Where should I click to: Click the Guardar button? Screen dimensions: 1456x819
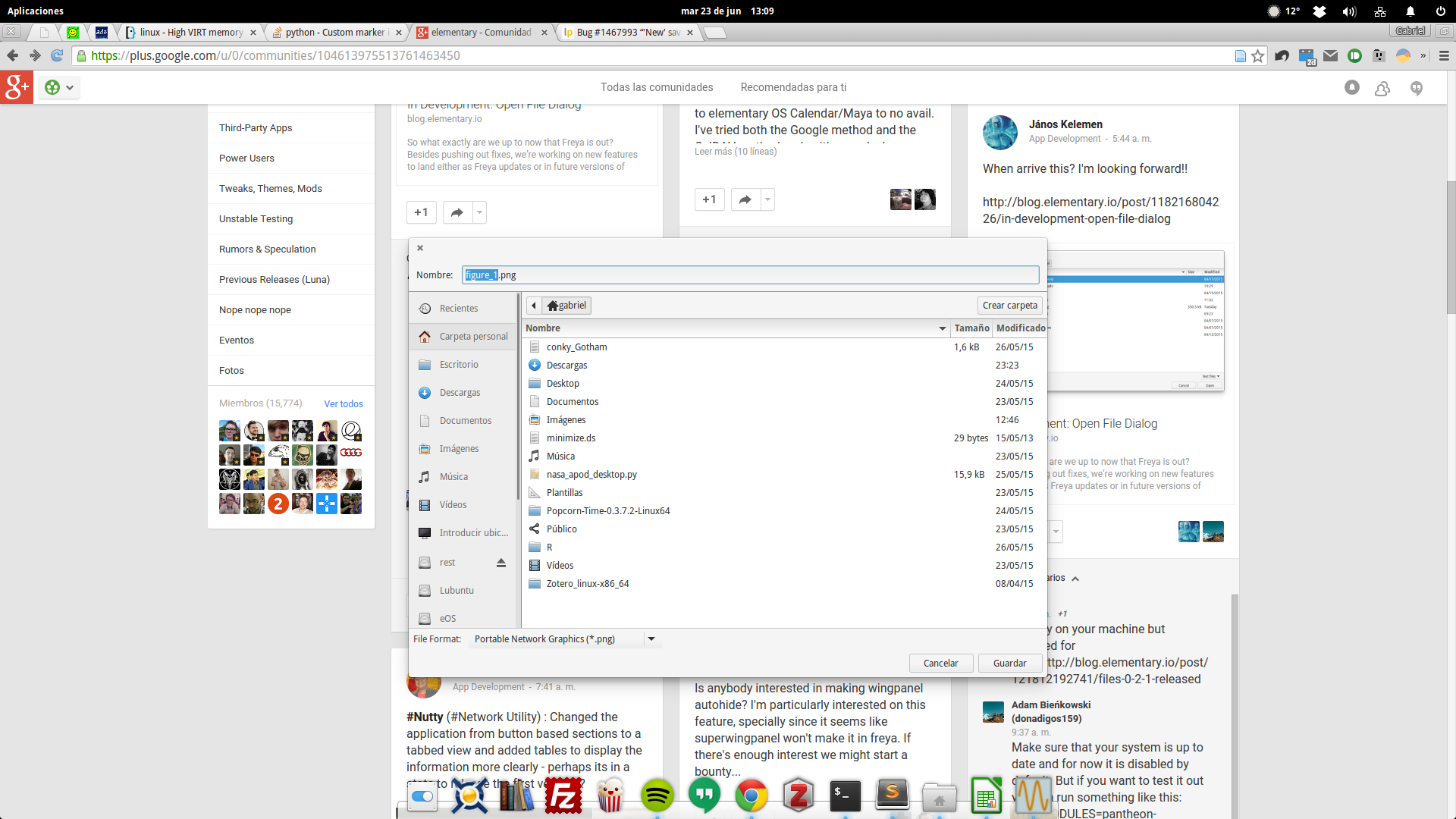tap(1009, 663)
